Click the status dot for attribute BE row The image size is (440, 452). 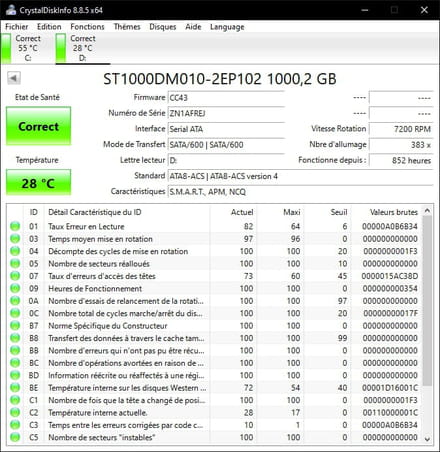tap(15, 388)
